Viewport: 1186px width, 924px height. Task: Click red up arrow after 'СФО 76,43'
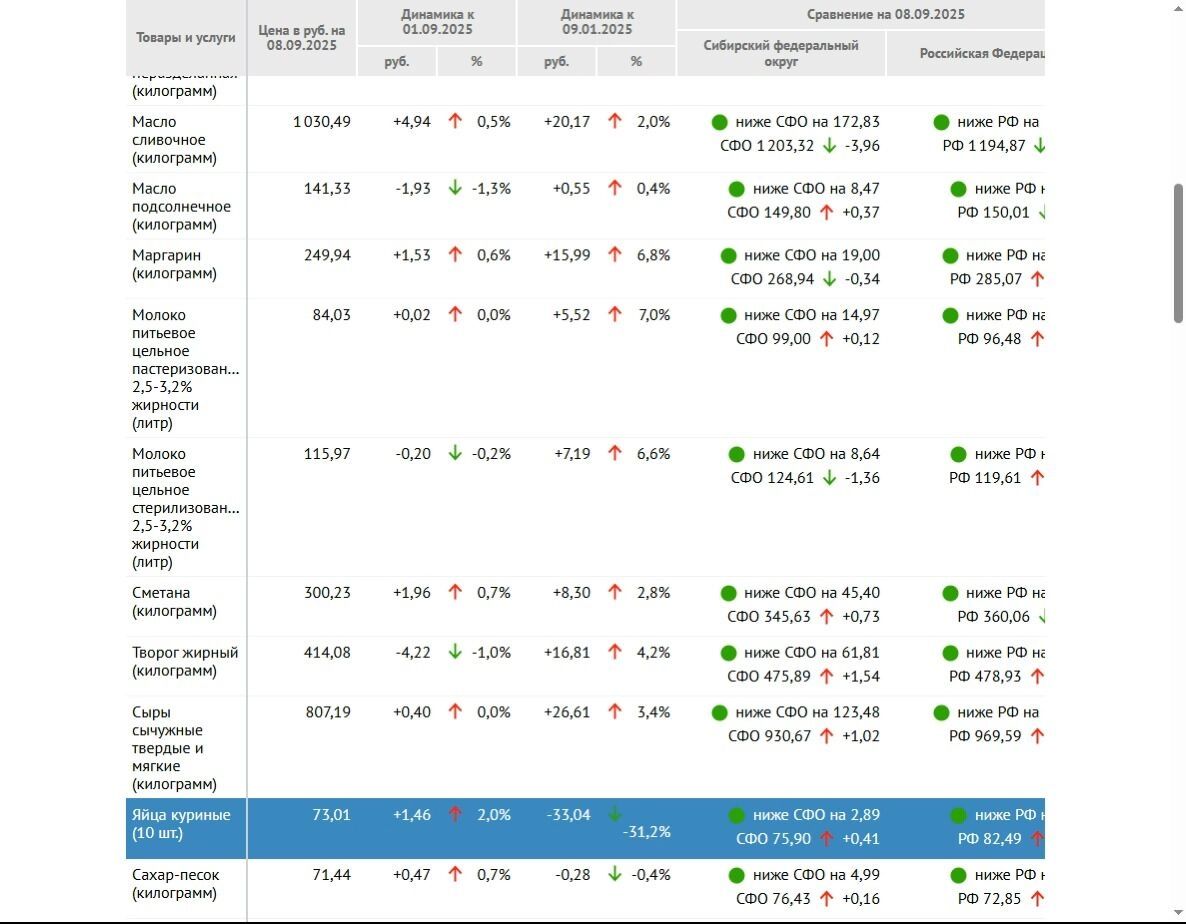pos(826,898)
